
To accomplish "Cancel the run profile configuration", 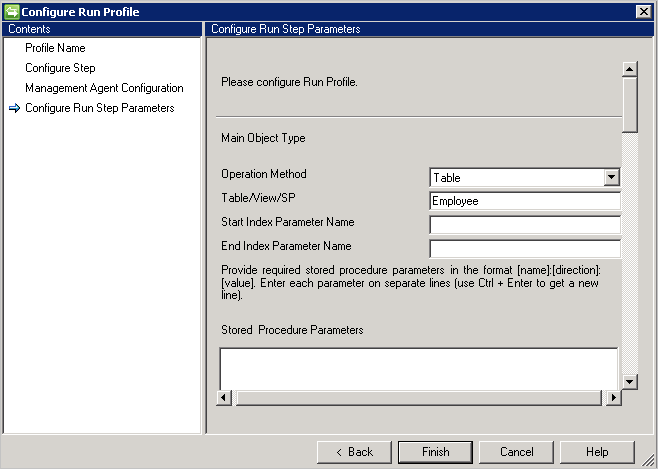I will coord(517,452).
